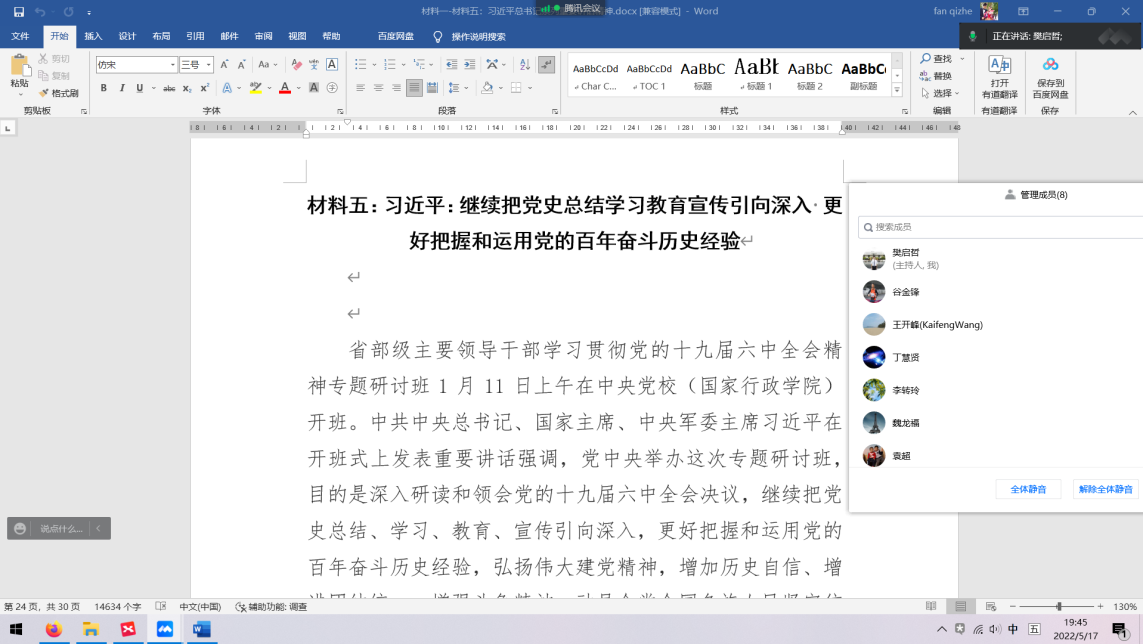This screenshot has height=644, width=1143.
Task: Open font color dropdown arrow
Action: [x=299, y=88]
